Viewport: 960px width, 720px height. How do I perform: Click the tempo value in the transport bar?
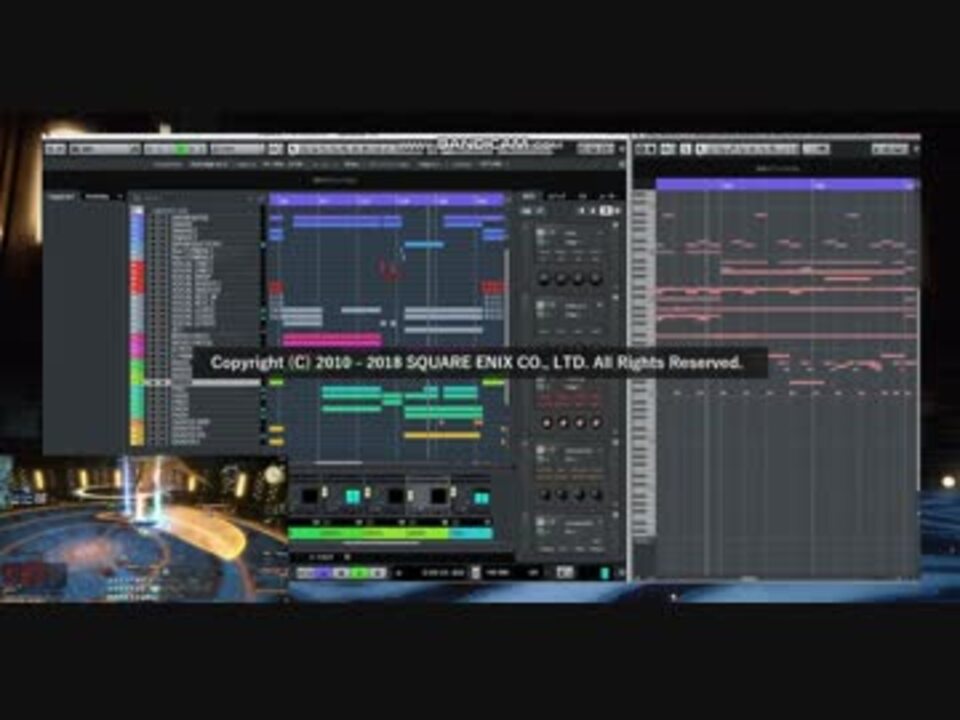pos(497,572)
